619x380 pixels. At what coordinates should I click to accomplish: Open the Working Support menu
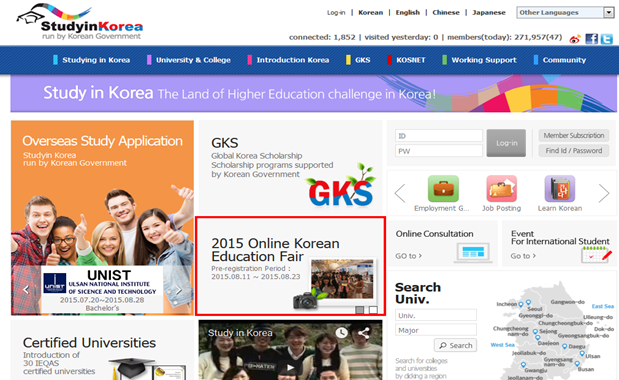point(484,60)
